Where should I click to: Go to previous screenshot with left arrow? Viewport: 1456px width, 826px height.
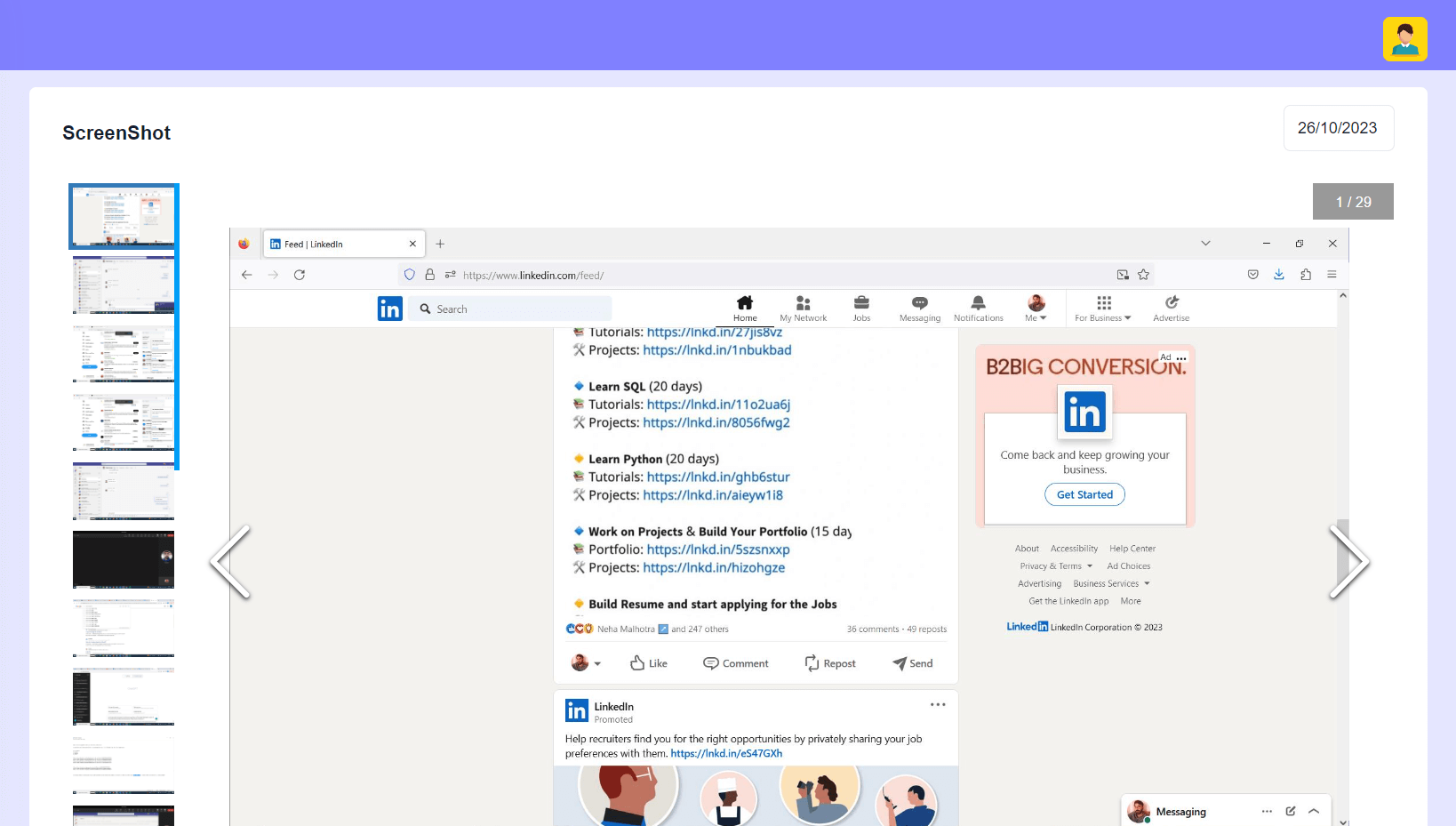click(230, 561)
